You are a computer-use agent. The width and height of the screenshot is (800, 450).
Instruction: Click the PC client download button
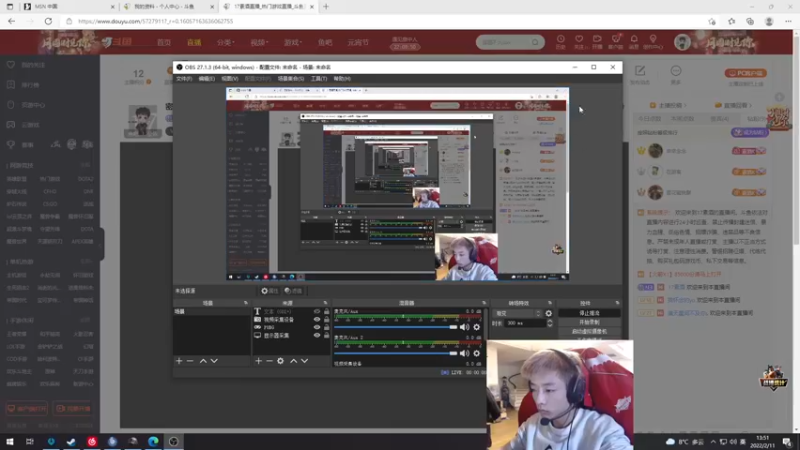click(745, 73)
